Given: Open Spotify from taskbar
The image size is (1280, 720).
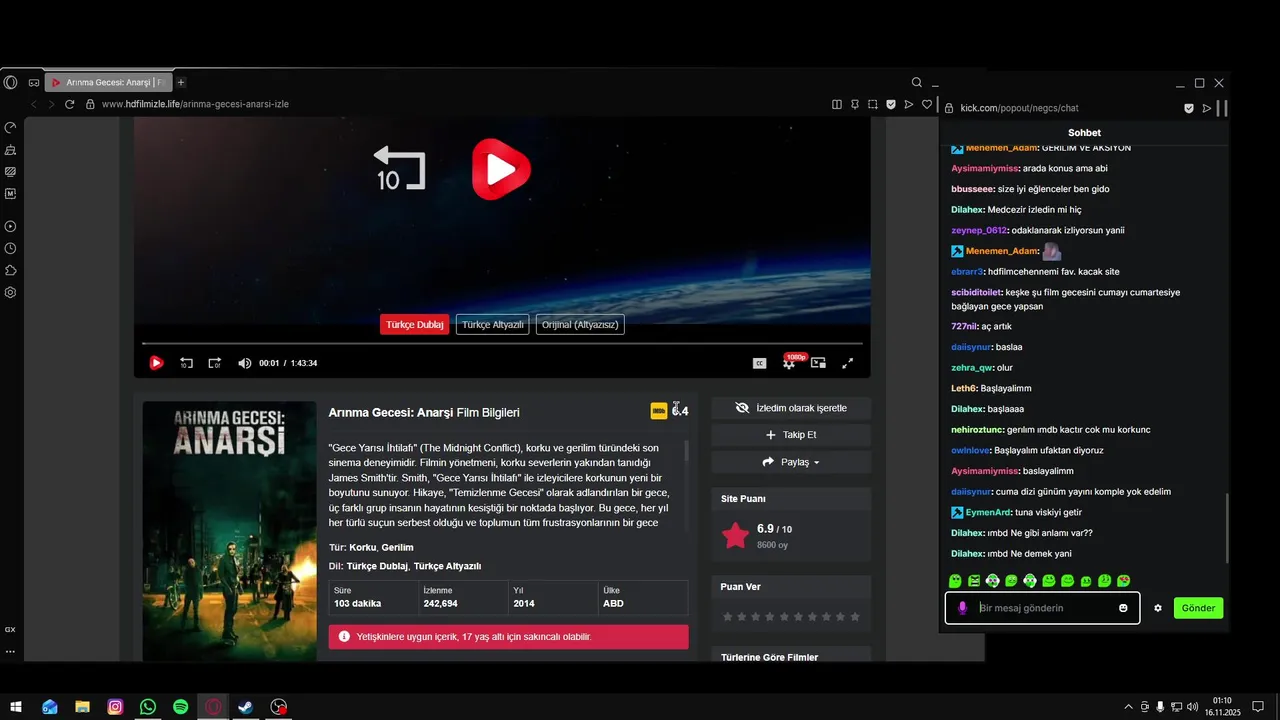Looking at the screenshot, I should (x=180, y=707).
